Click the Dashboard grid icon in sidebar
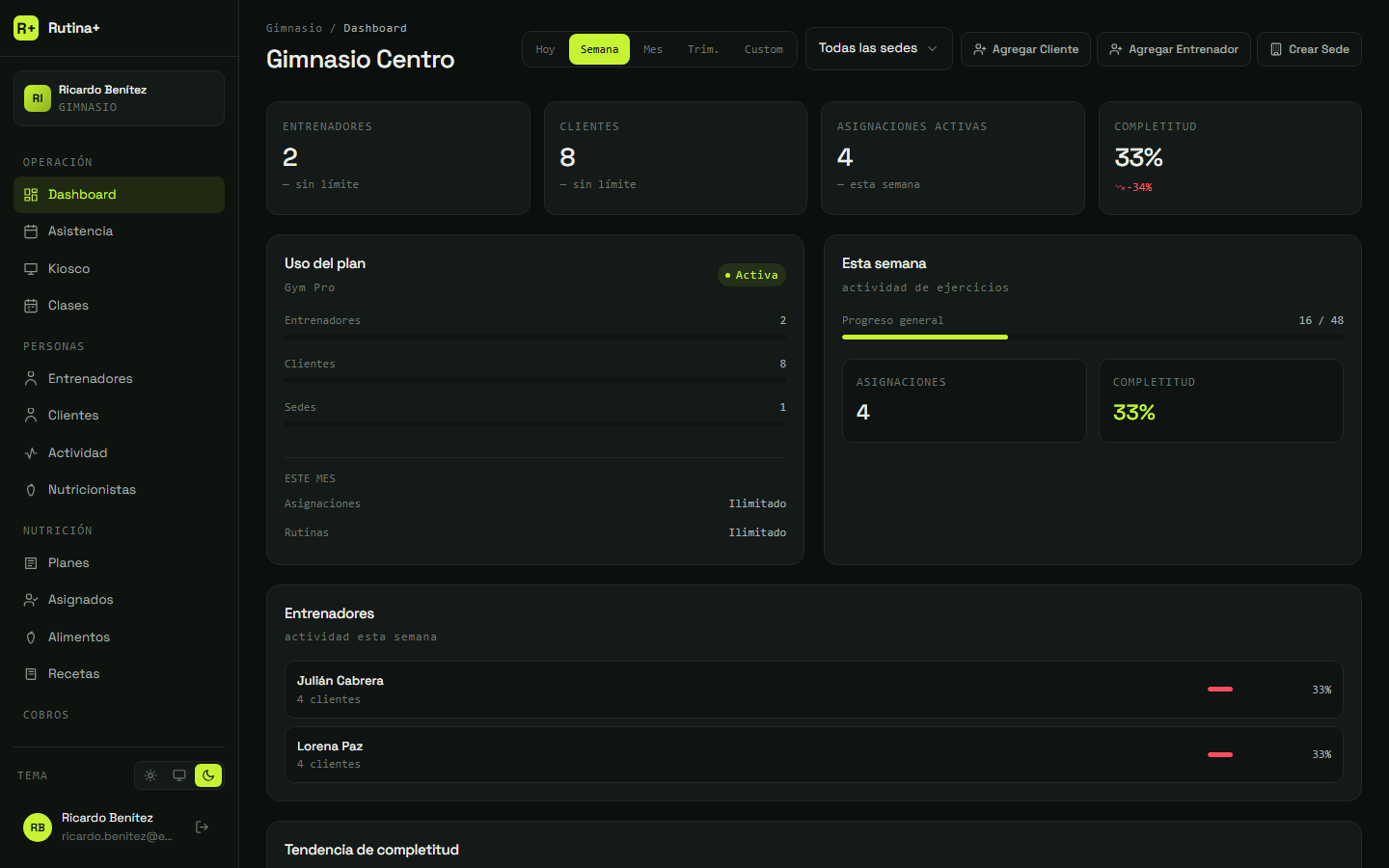1389x868 pixels. click(x=31, y=195)
